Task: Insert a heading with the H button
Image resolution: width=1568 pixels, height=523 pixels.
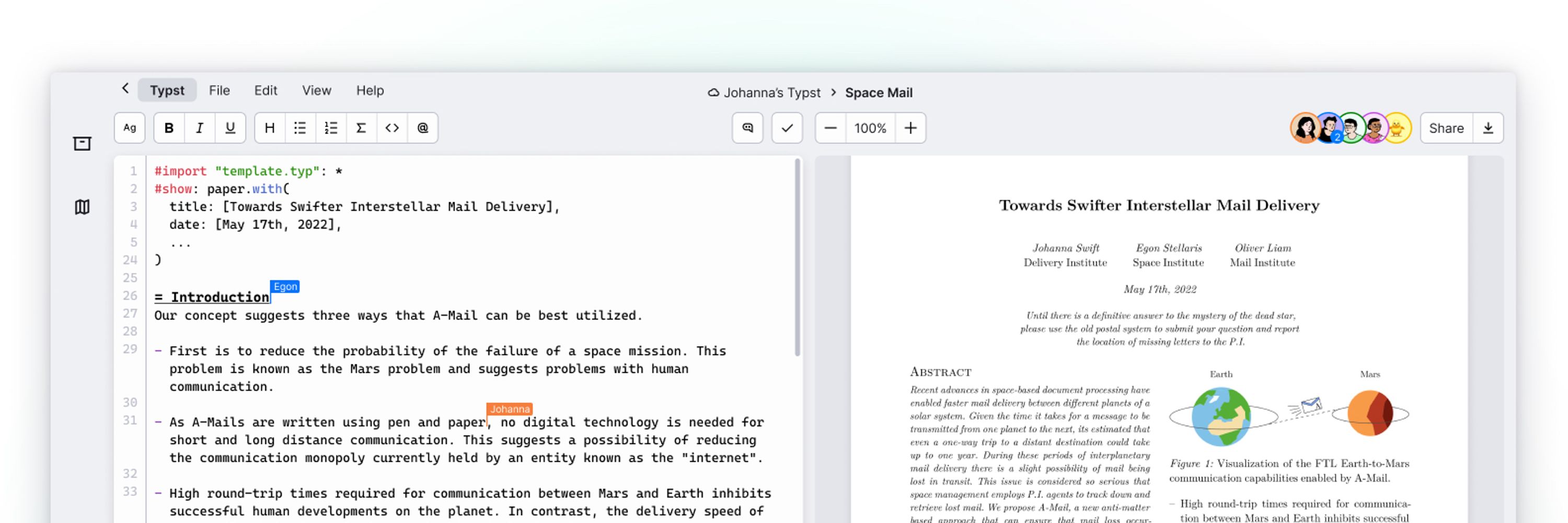Action: coord(270,128)
